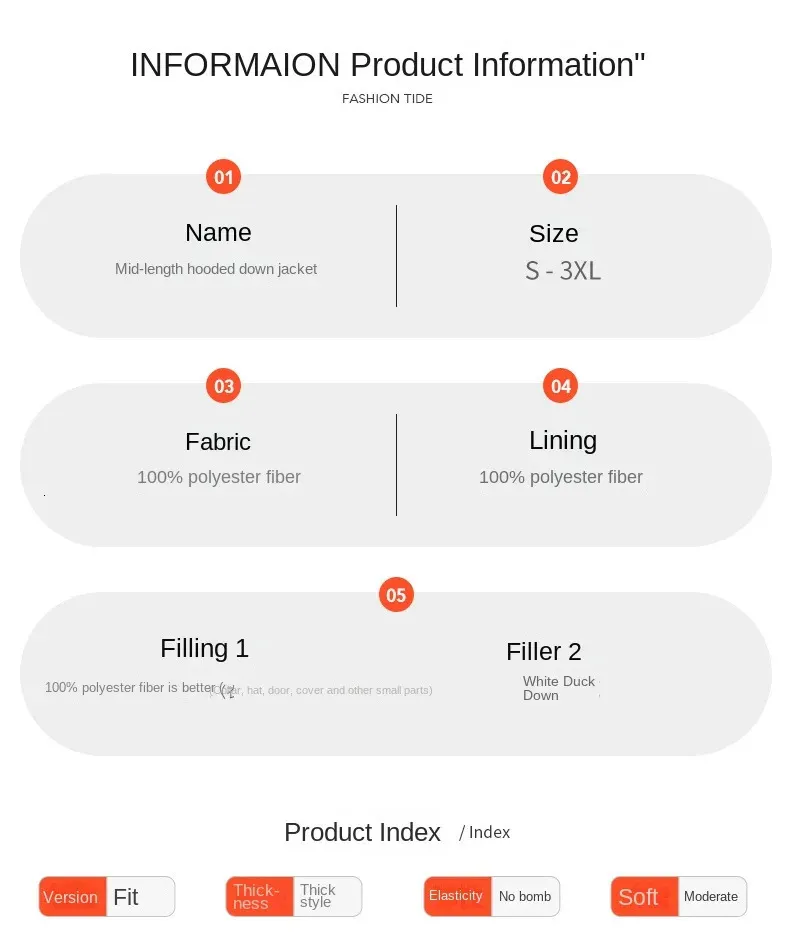Click the orange Thickness label

(259, 897)
